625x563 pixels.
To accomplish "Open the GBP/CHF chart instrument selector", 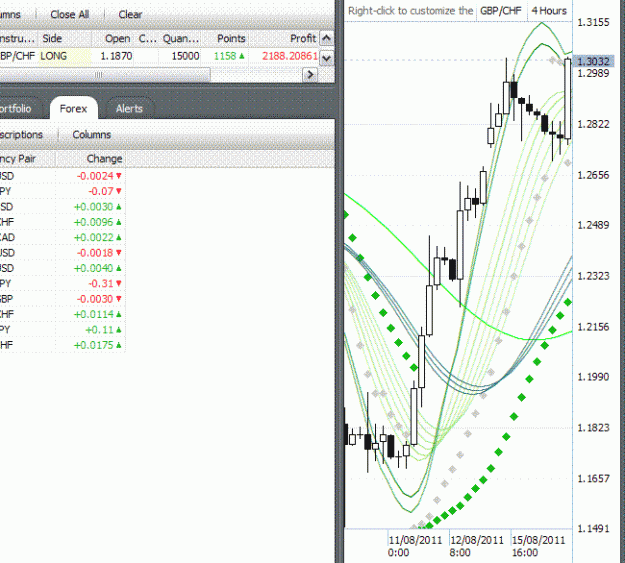I will click(x=501, y=11).
